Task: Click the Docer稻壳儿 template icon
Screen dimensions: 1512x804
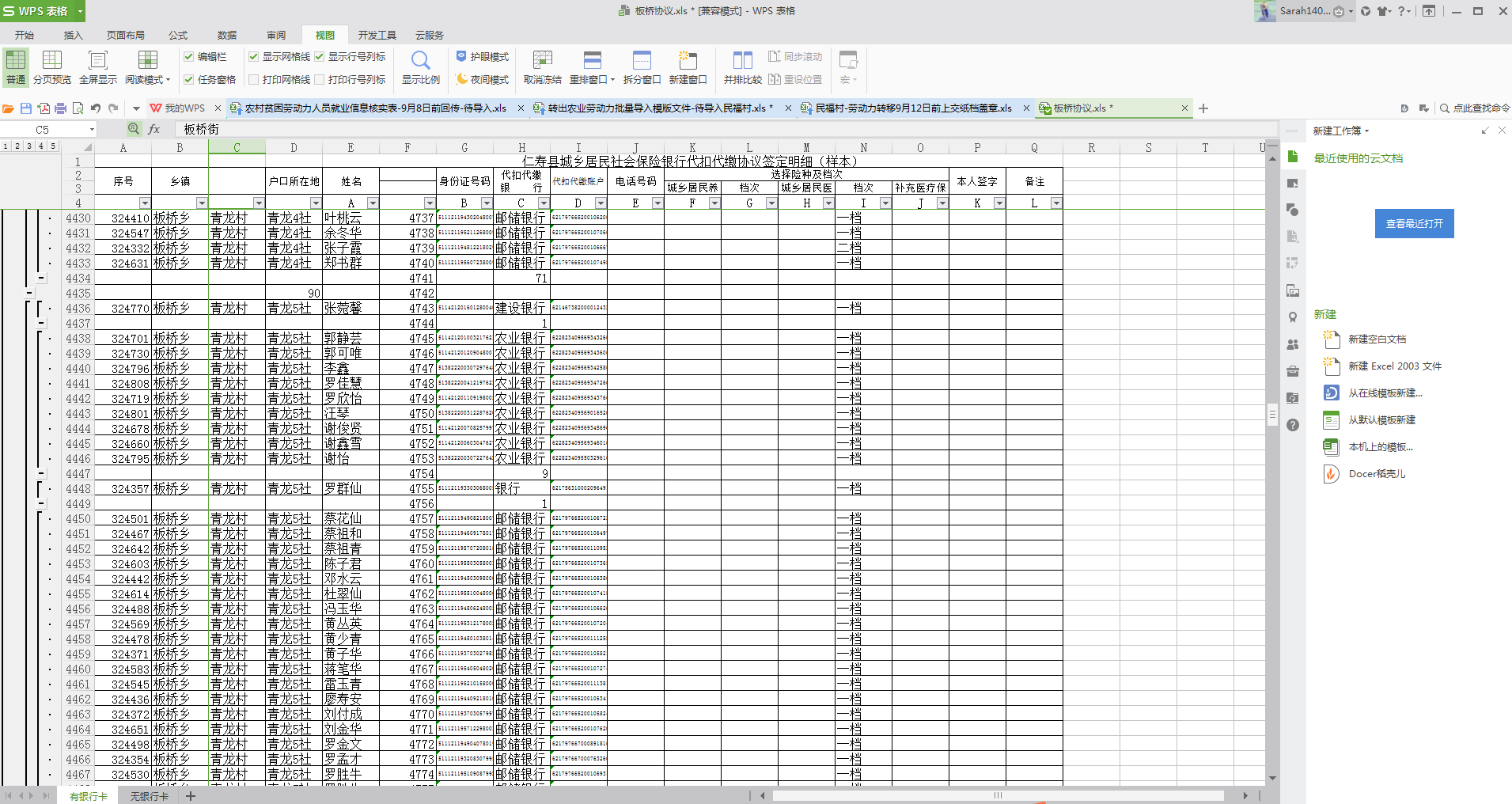Action: pos(1332,473)
